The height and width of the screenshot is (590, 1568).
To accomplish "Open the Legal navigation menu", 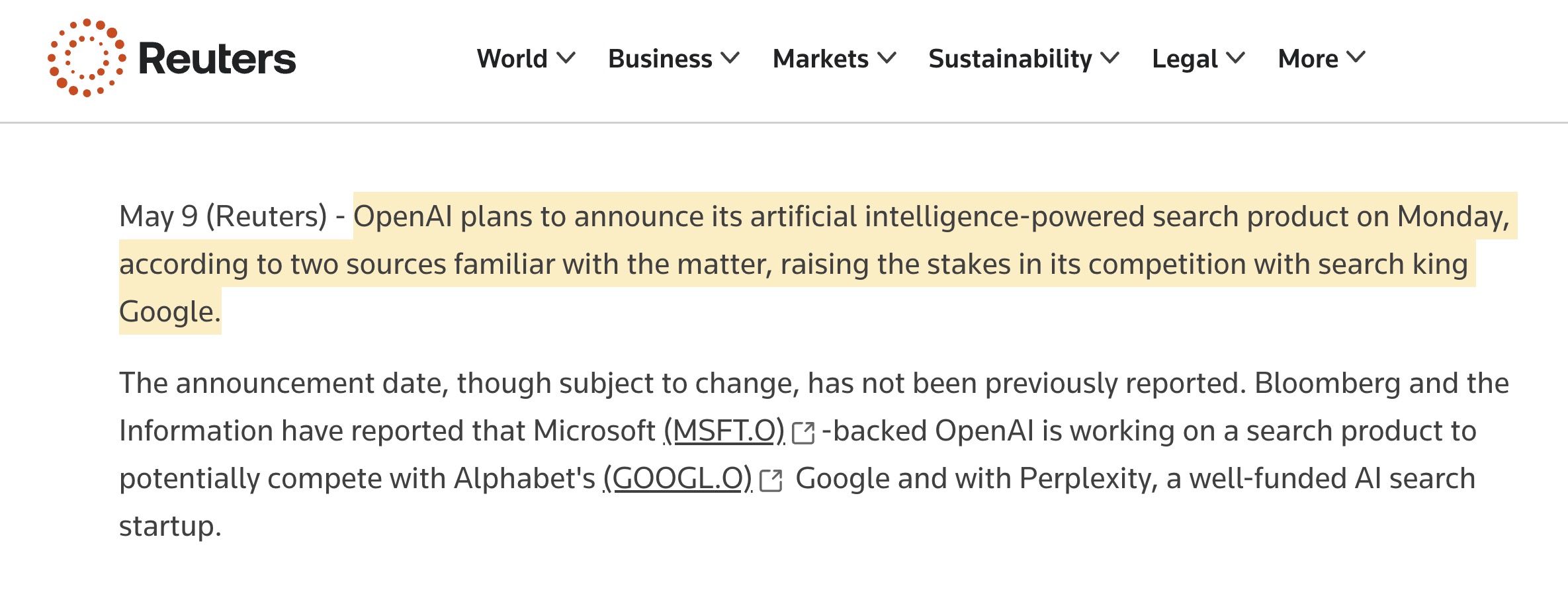I will pos(1185,59).
